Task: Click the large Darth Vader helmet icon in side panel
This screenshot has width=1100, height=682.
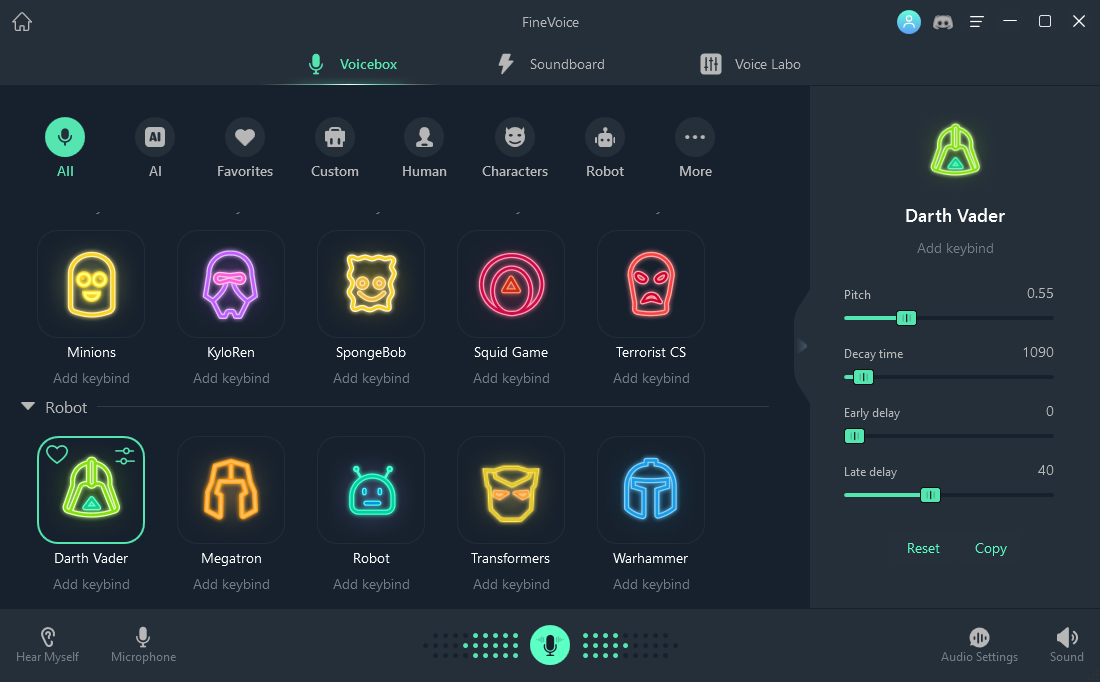Action: pos(955,149)
